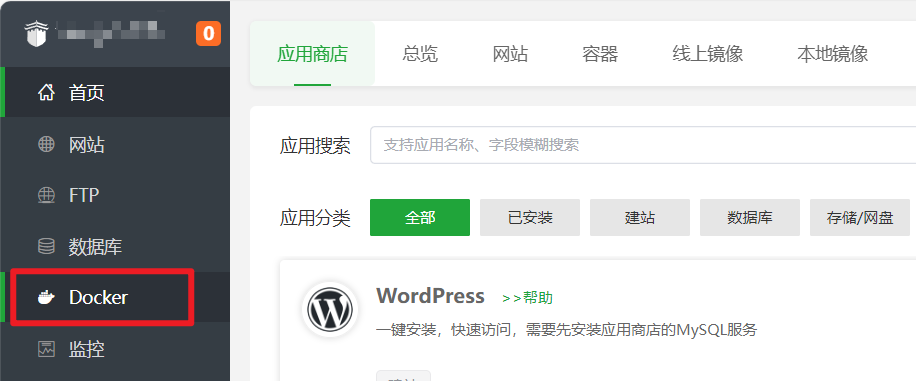
Task: Switch to the 本地镜像 tab
Action: pyautogui.click(x=832, y=54)
